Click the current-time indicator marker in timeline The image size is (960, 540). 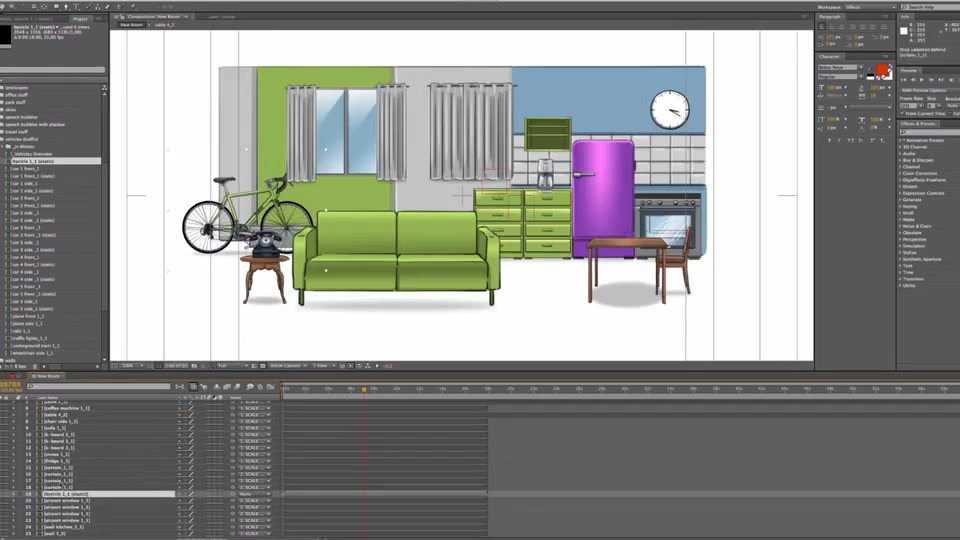click(x=364, y=389)
